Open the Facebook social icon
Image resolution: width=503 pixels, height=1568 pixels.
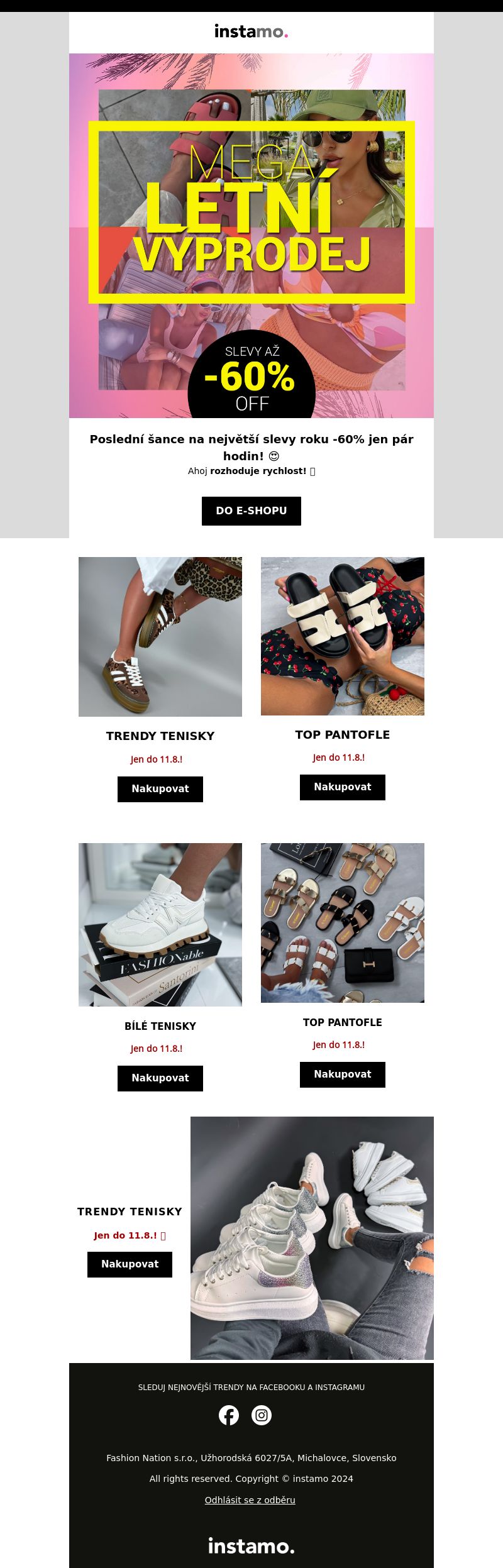coord(229,1415)
